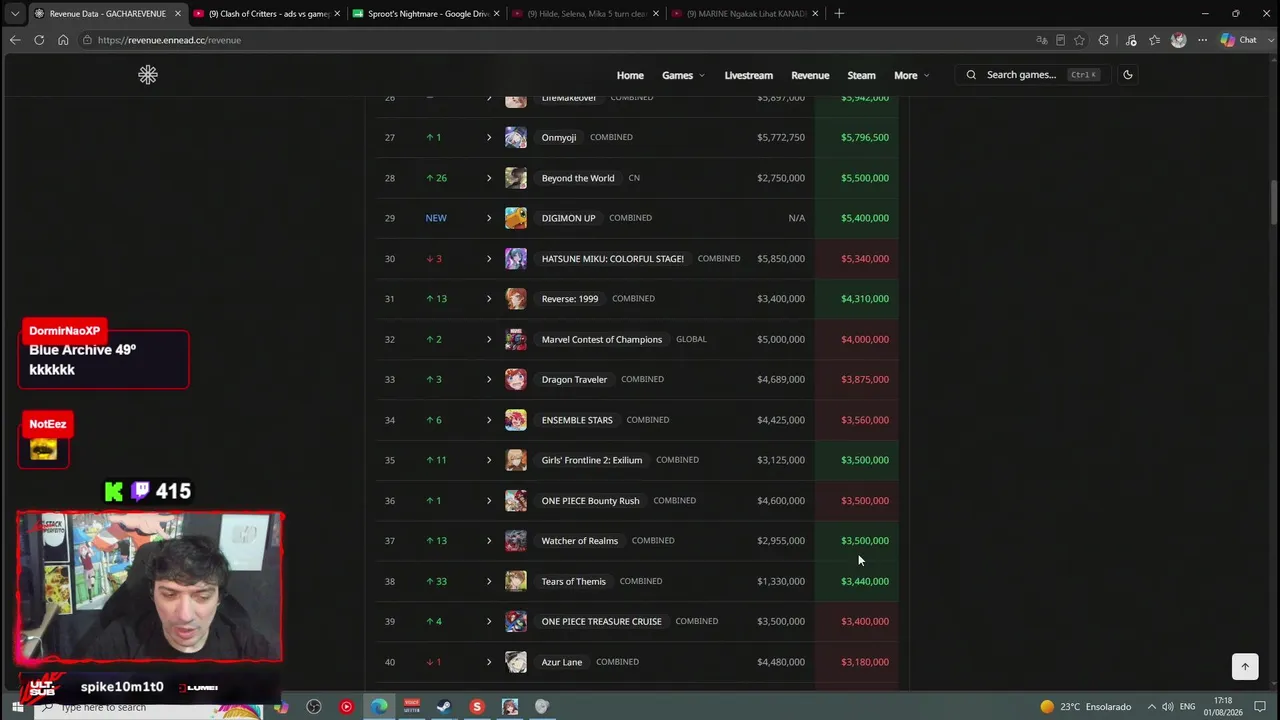Open a new browser tab
The image size is (1280, 720).
pyautogui.click(x=839, y=14)
